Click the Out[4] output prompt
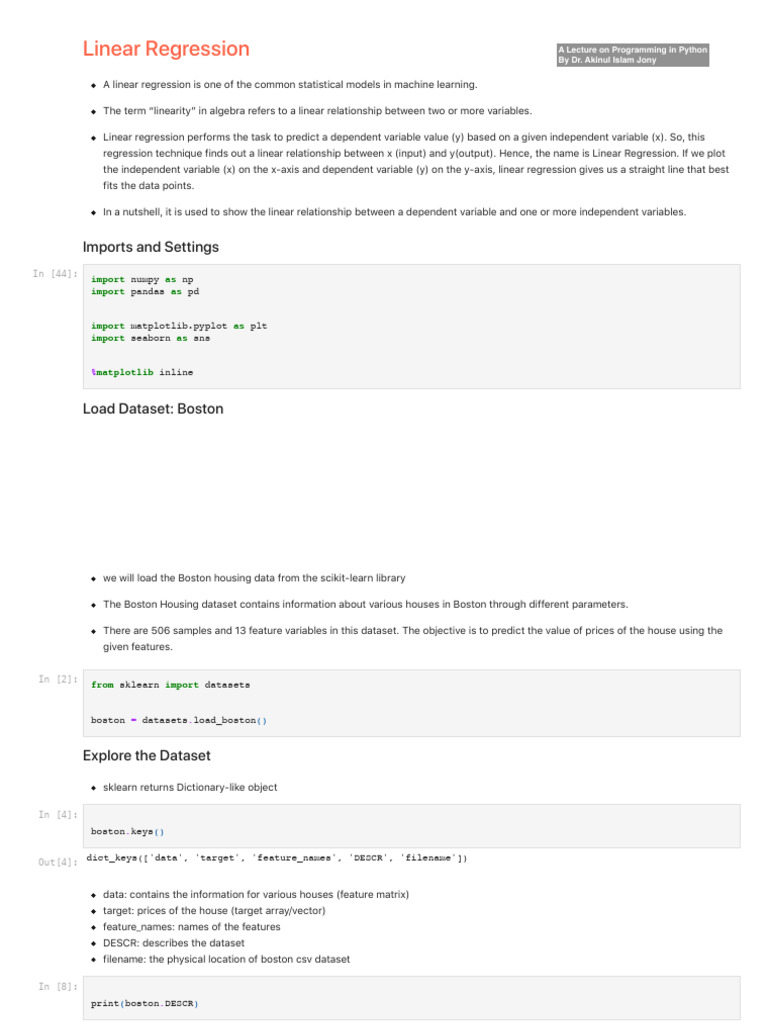768x1024 pixels. (57, 861)
